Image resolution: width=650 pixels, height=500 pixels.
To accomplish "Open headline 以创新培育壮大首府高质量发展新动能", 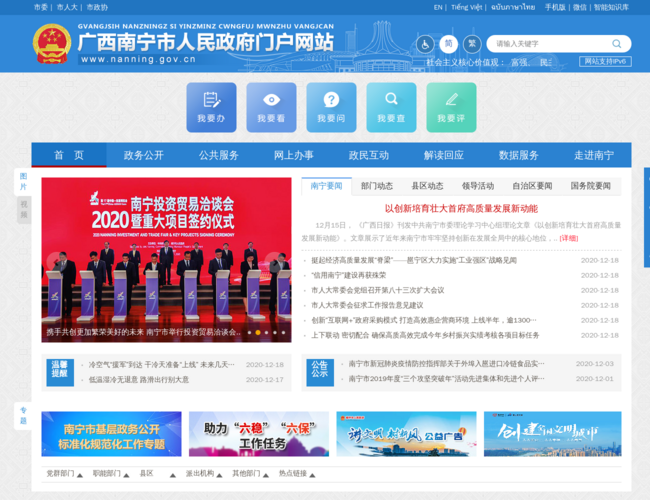I will coord(461,209).
